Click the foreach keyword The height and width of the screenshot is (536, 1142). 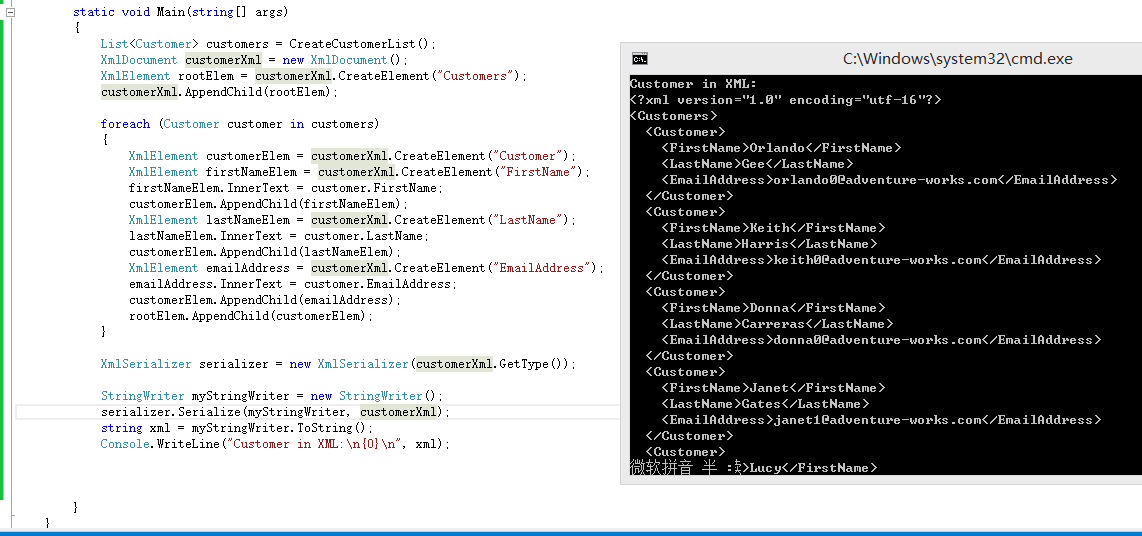125,124
